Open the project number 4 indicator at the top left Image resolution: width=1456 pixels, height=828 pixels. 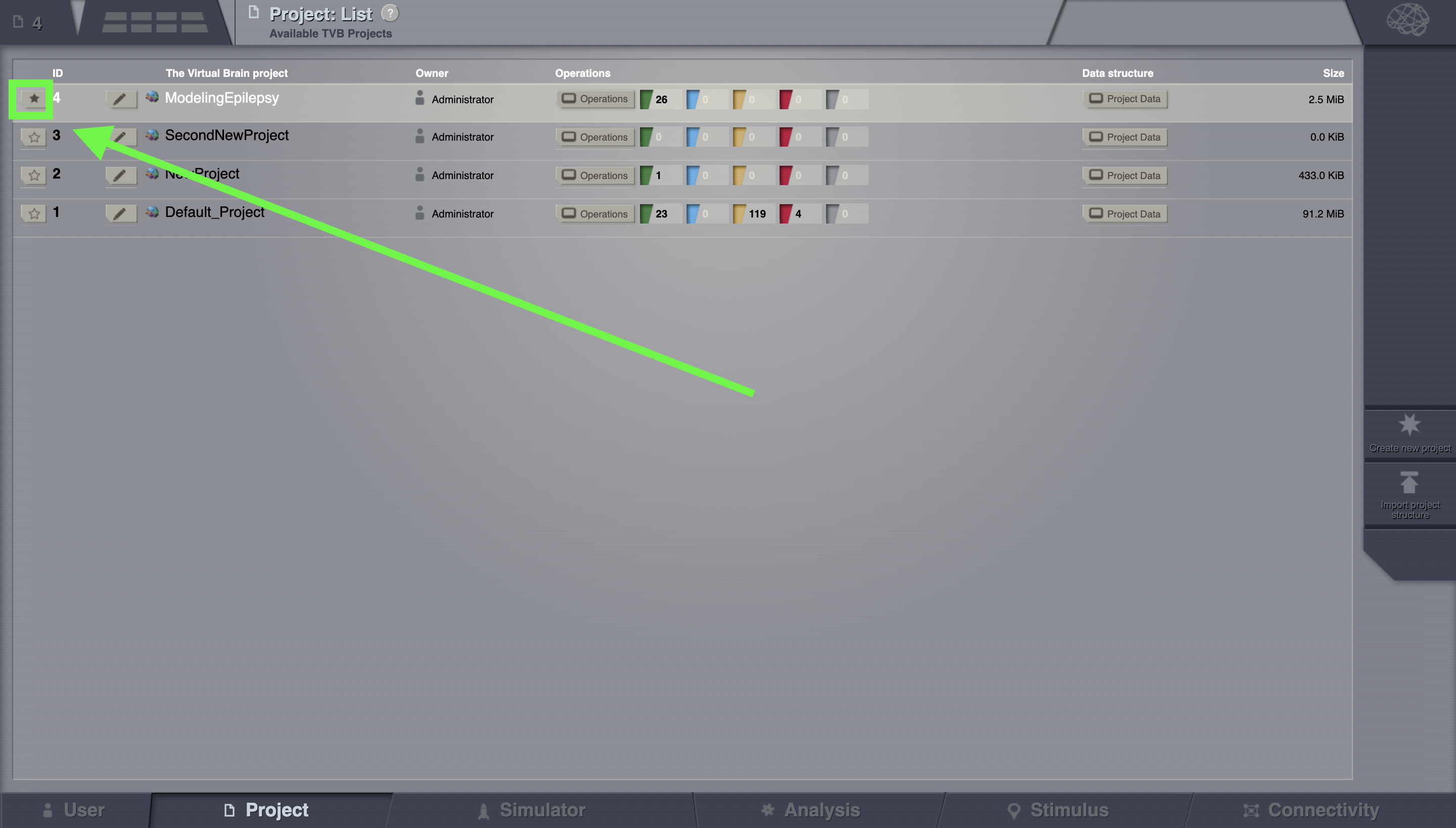(x=28, y=23)
